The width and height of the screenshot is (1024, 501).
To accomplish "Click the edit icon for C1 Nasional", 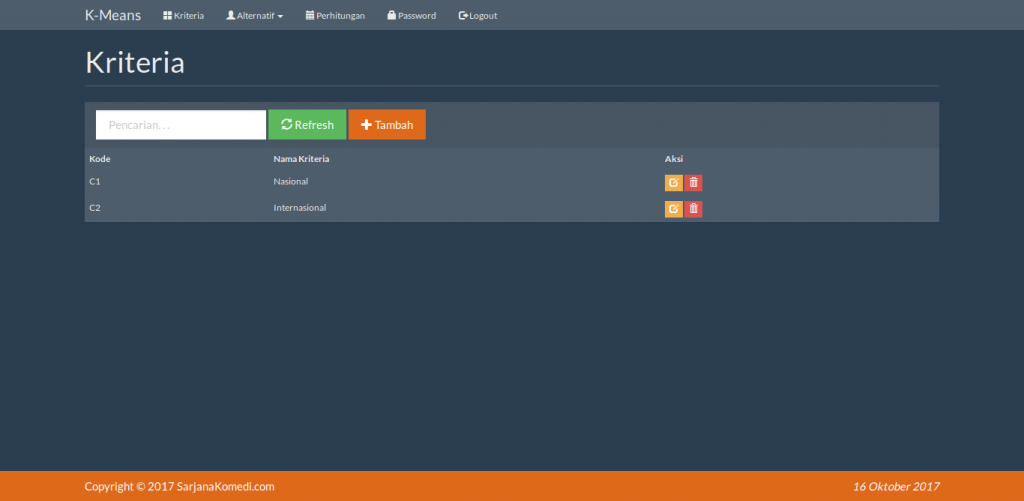I will (673, 183).
